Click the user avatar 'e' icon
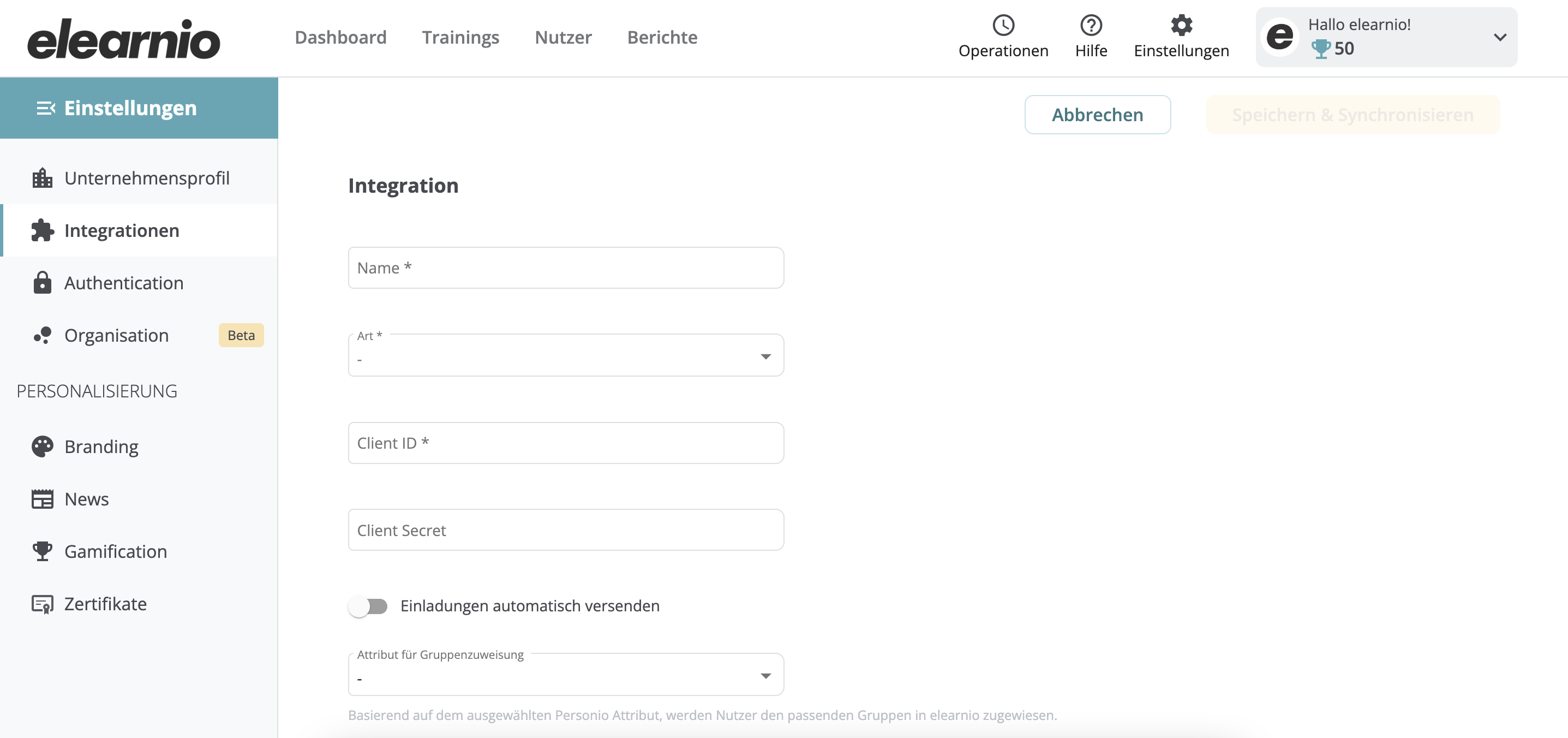The width and height of the screenshot is (1568, 738). click(x=1279, y=37)
